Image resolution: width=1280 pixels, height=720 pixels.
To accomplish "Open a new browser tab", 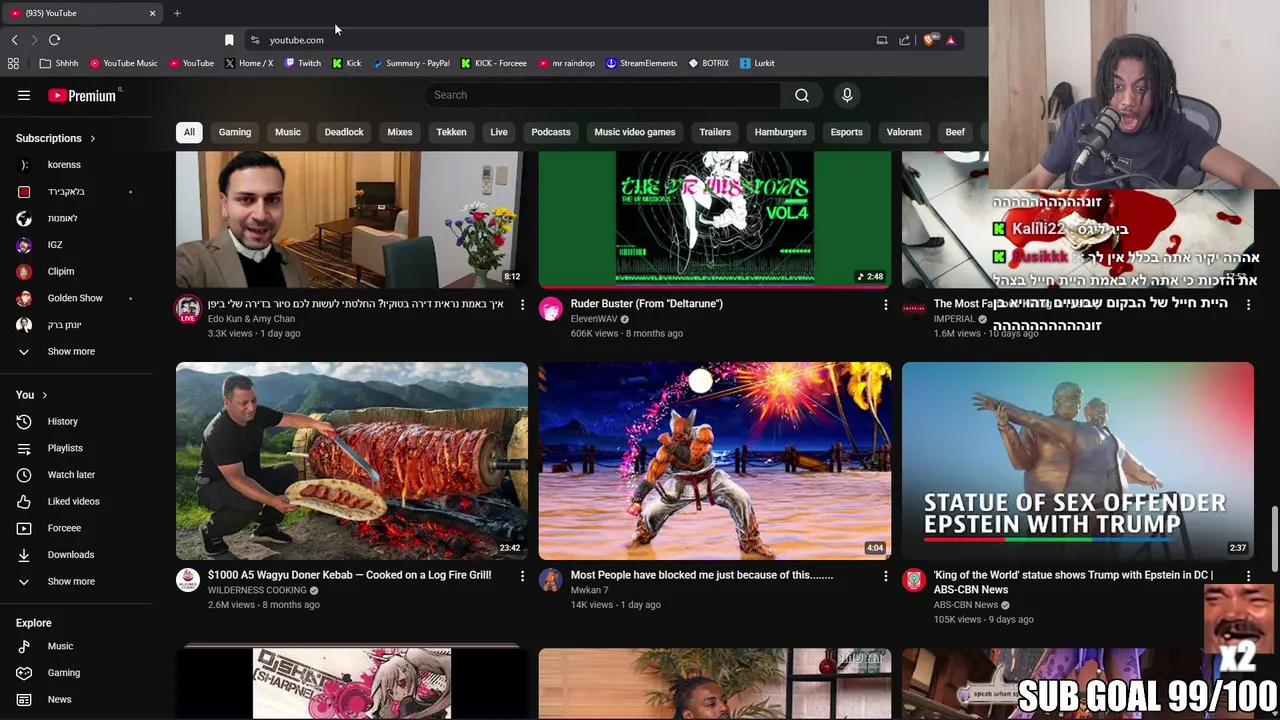I will pos(177,13).
